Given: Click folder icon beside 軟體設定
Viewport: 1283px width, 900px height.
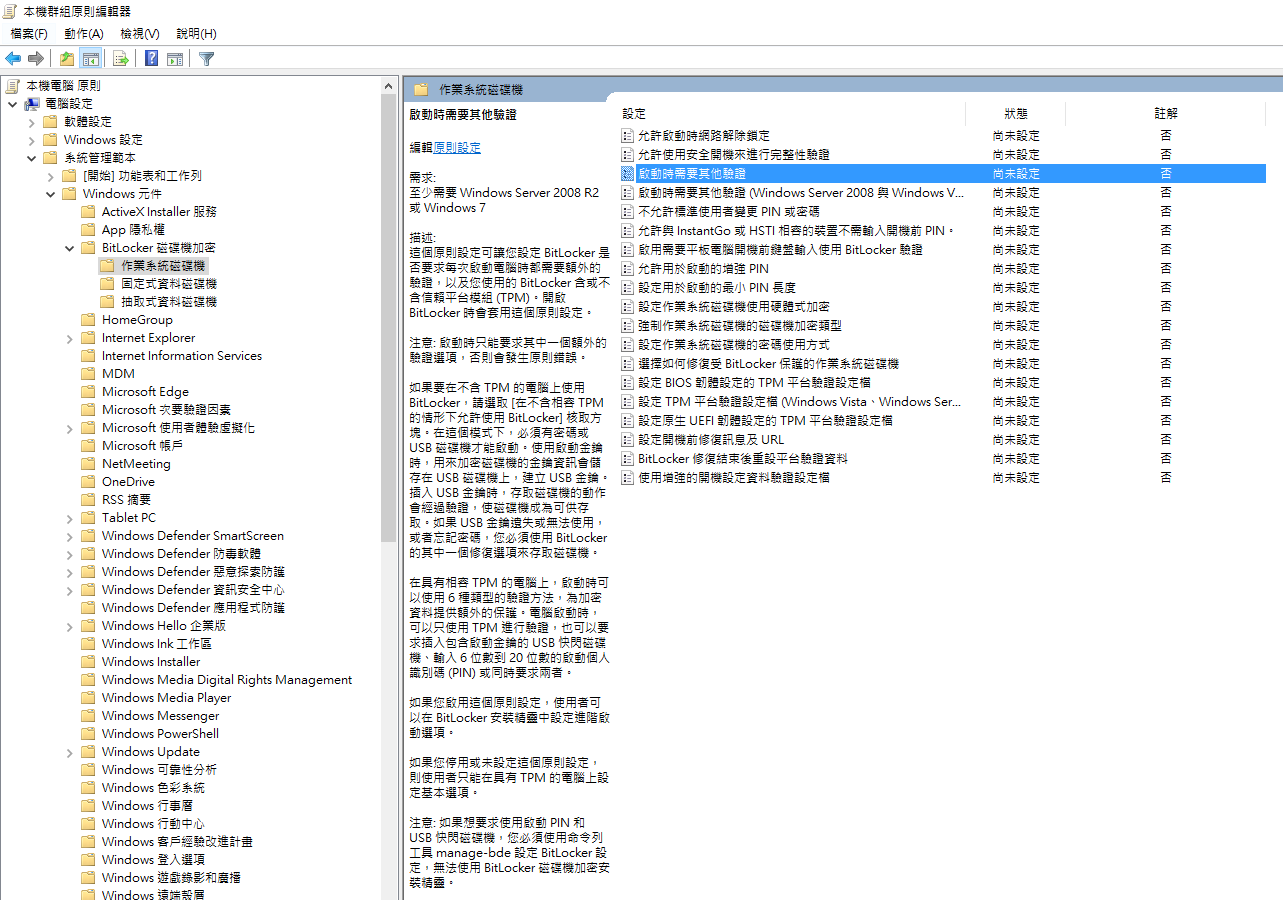Looking at the screenshot, I should point(51,122).
